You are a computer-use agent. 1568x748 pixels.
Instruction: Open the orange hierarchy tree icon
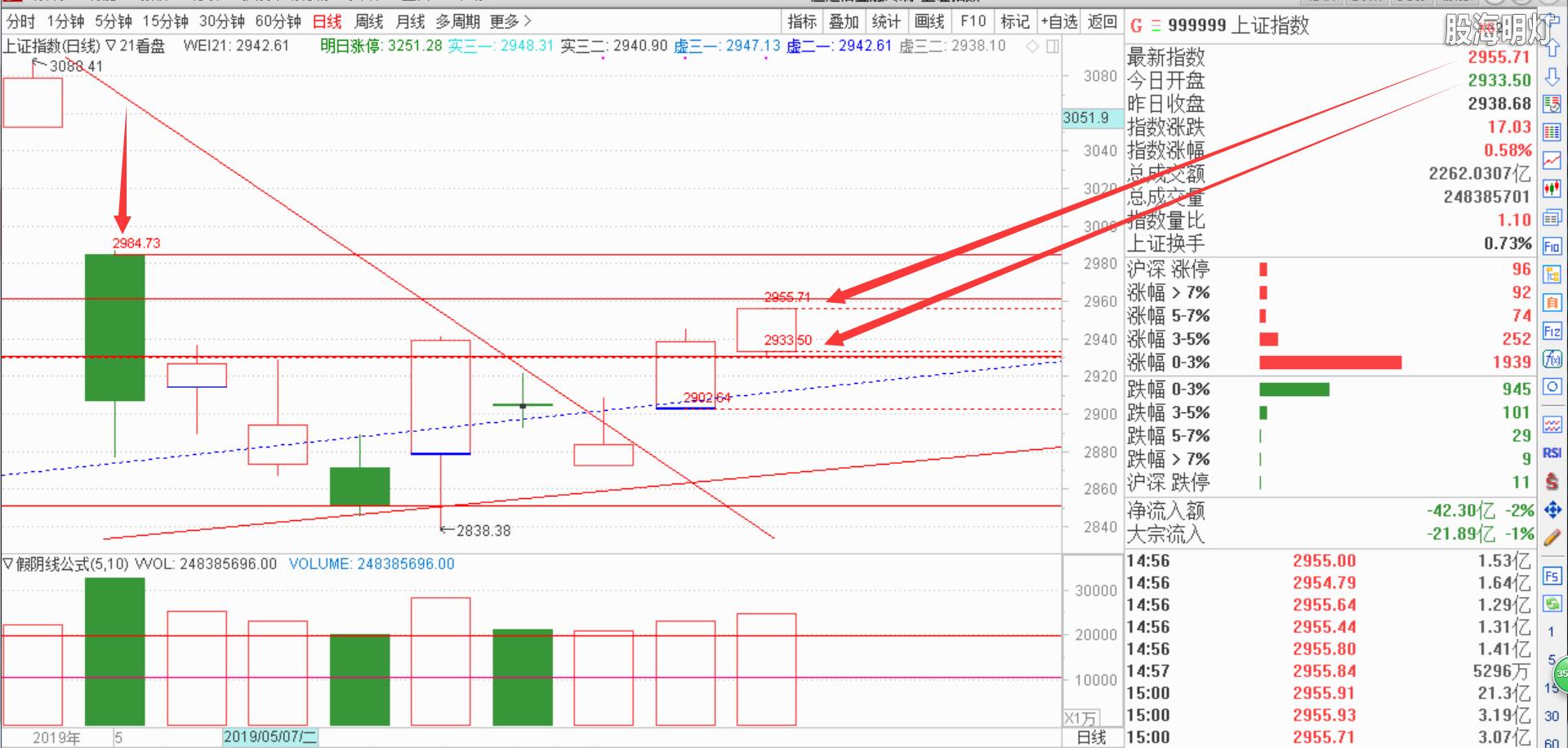pos(1552,275)
